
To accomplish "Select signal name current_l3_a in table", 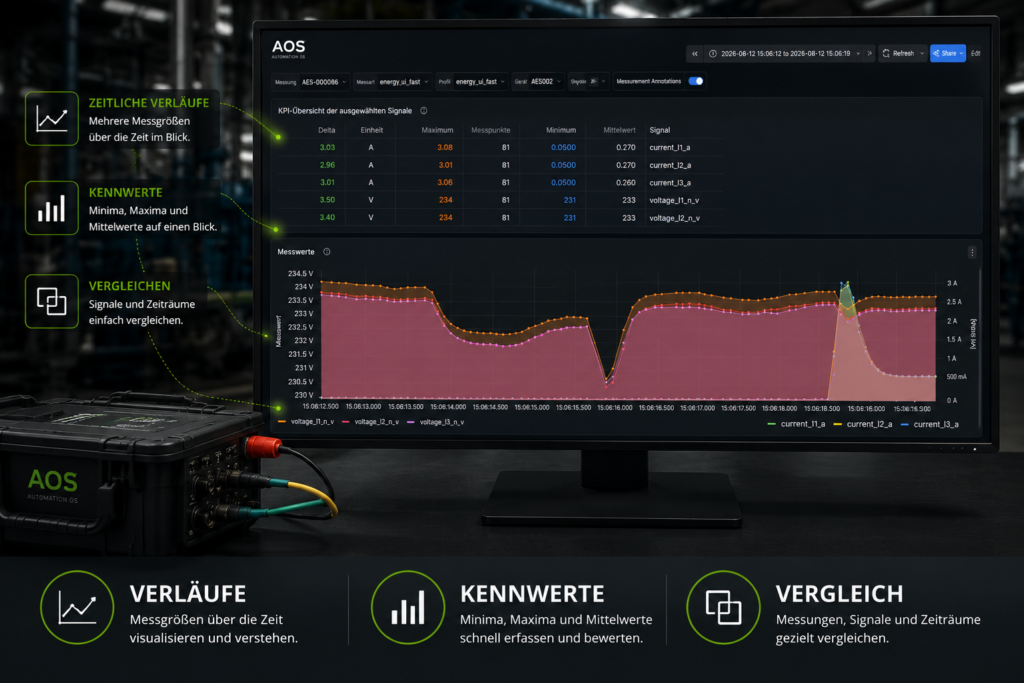I will click(670, 183).
